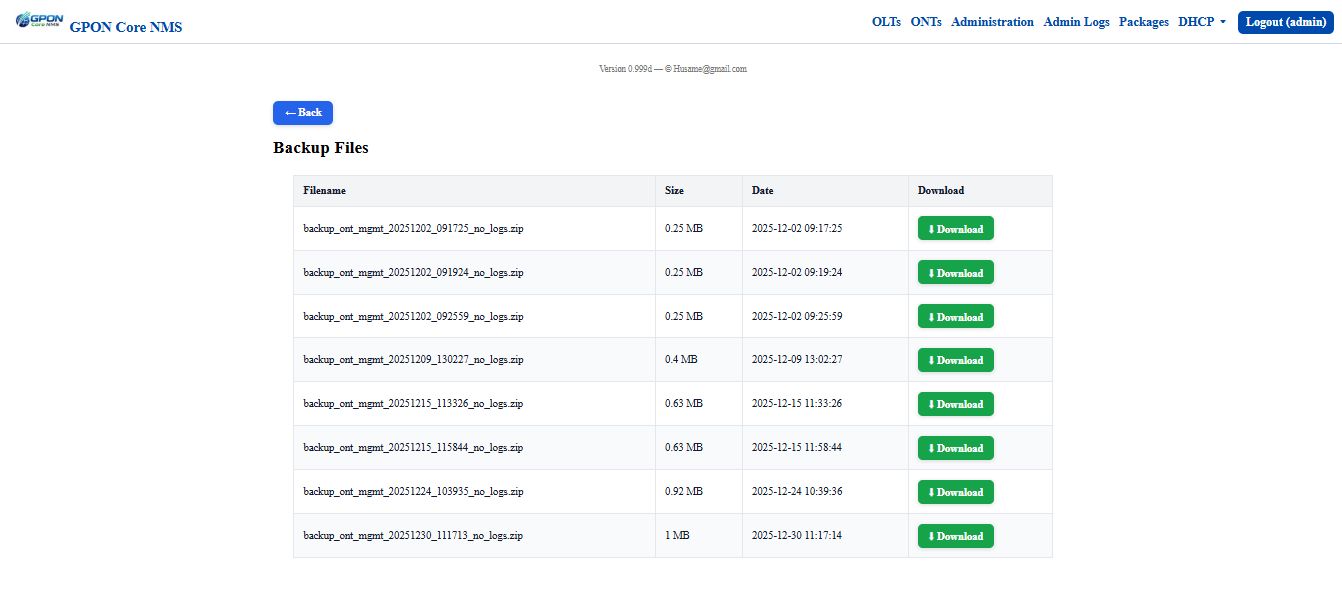
Task: Click the download icon for backup dated 2025-12-09
Action: click(x=932, y=360)
